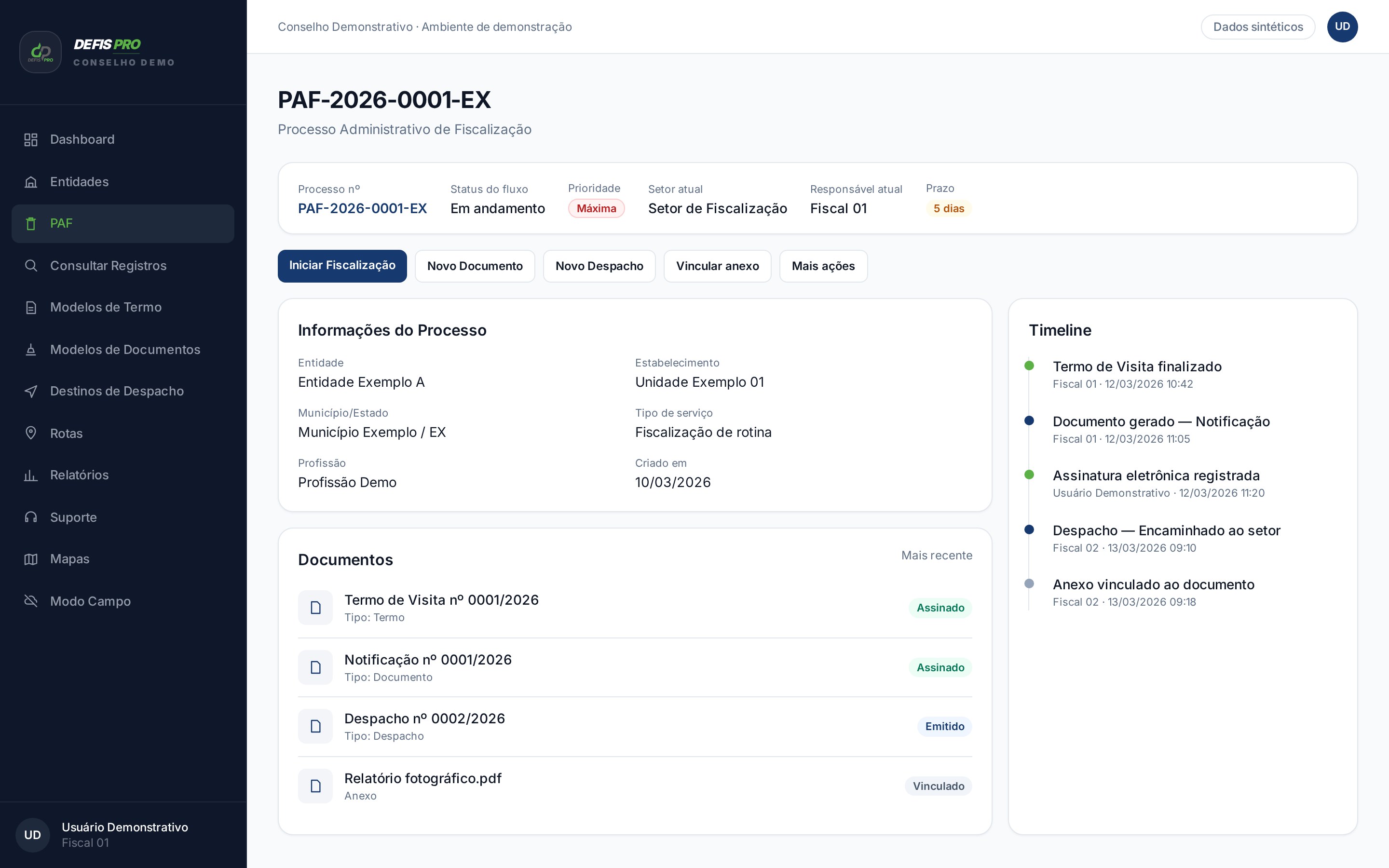Click the Entidades building icon
The image size is (1389, 868).
pos(31,182)
